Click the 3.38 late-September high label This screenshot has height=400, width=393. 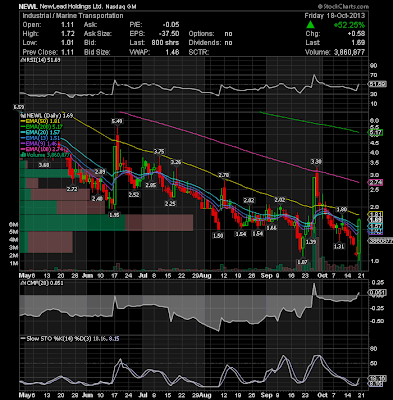click(x=316, y=162)
